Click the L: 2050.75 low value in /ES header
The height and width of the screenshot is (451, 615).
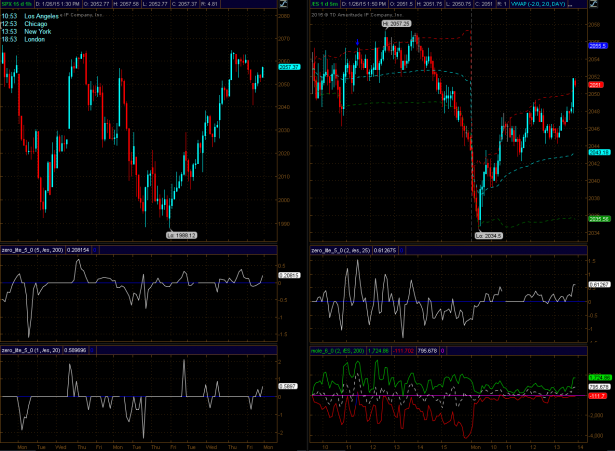459,4
